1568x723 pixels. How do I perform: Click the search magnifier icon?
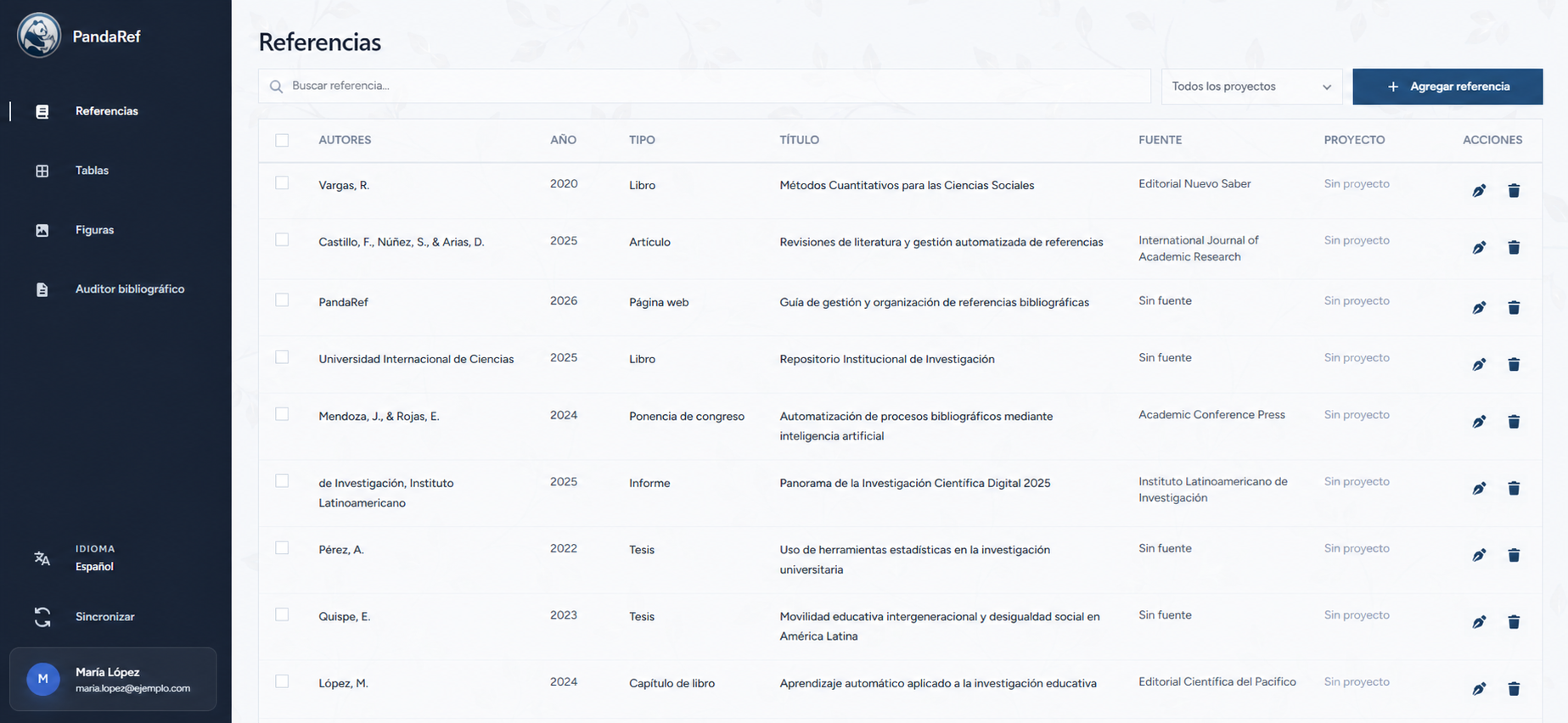click(x=276, y=87)
